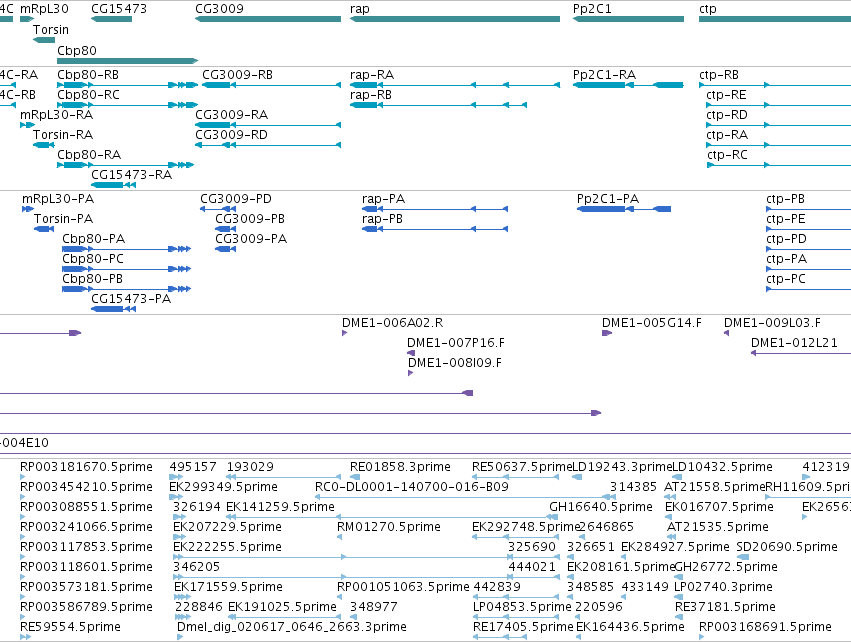The width and height of the screenshot is (851, 642).
Task: Open transcript ctp-RB label
Action: point(719,74)
